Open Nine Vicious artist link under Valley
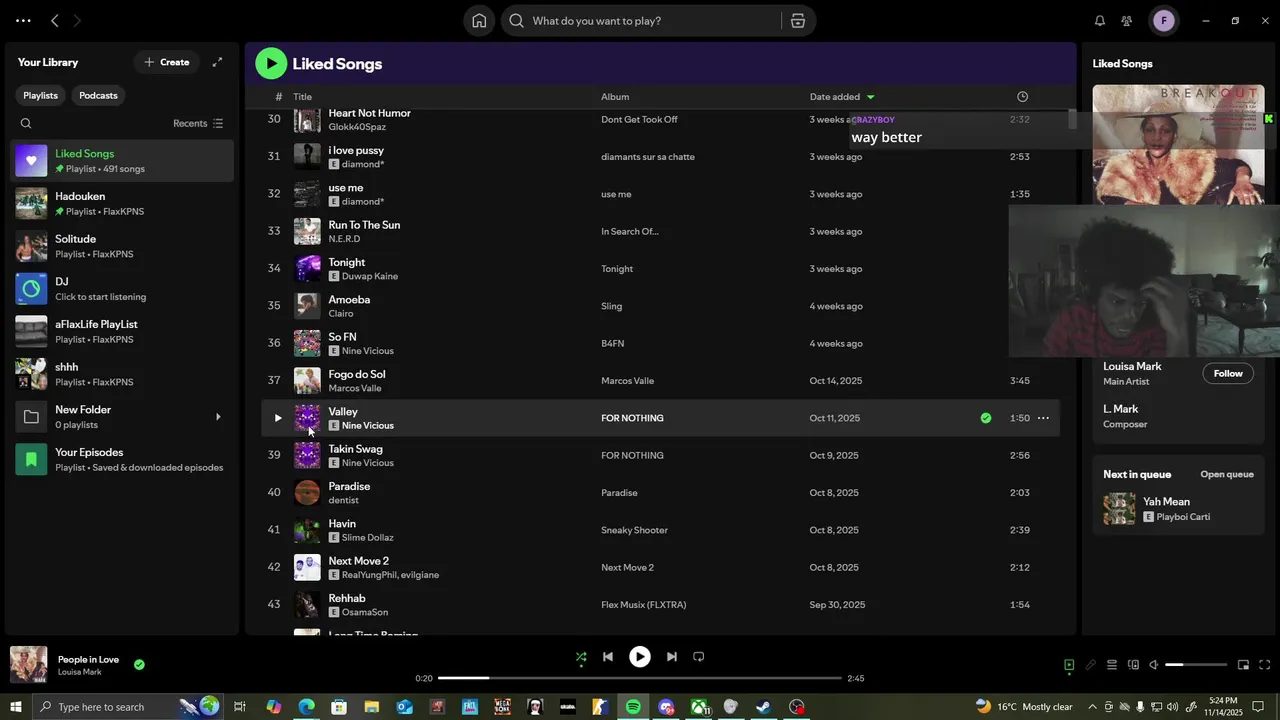 (x=368, y=426)
